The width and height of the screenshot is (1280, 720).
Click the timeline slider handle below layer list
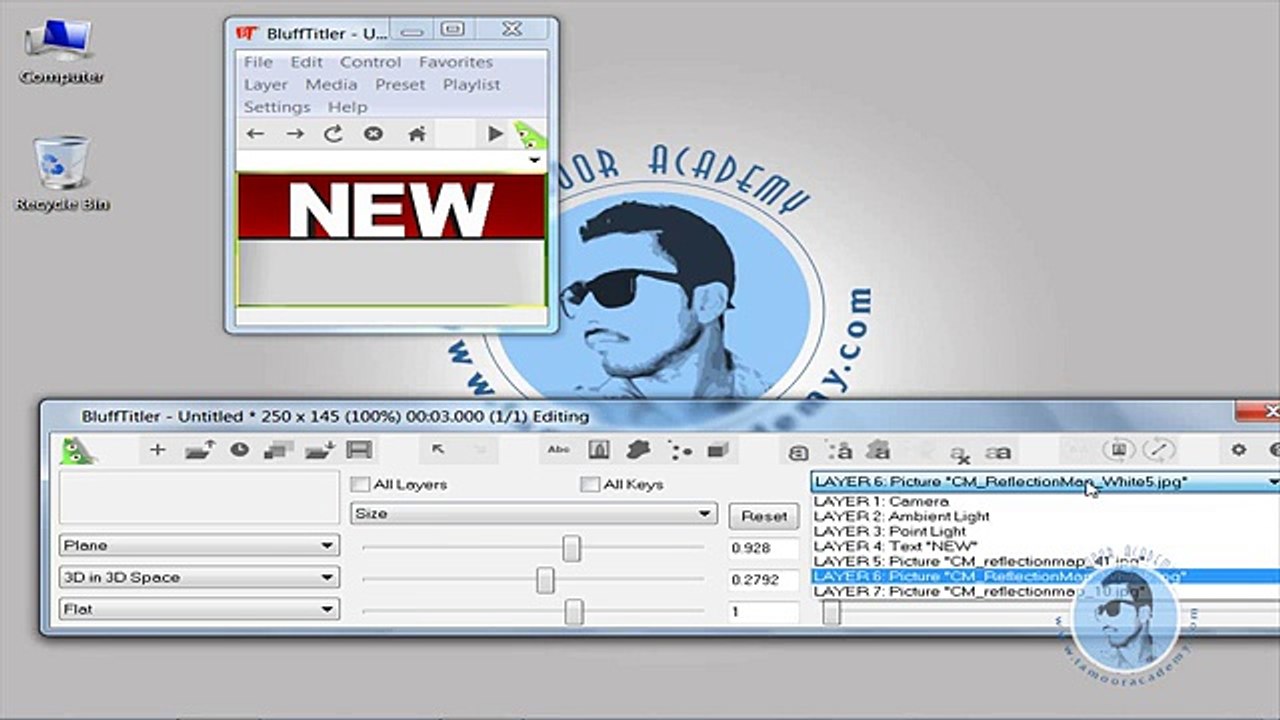pos(831,613)
